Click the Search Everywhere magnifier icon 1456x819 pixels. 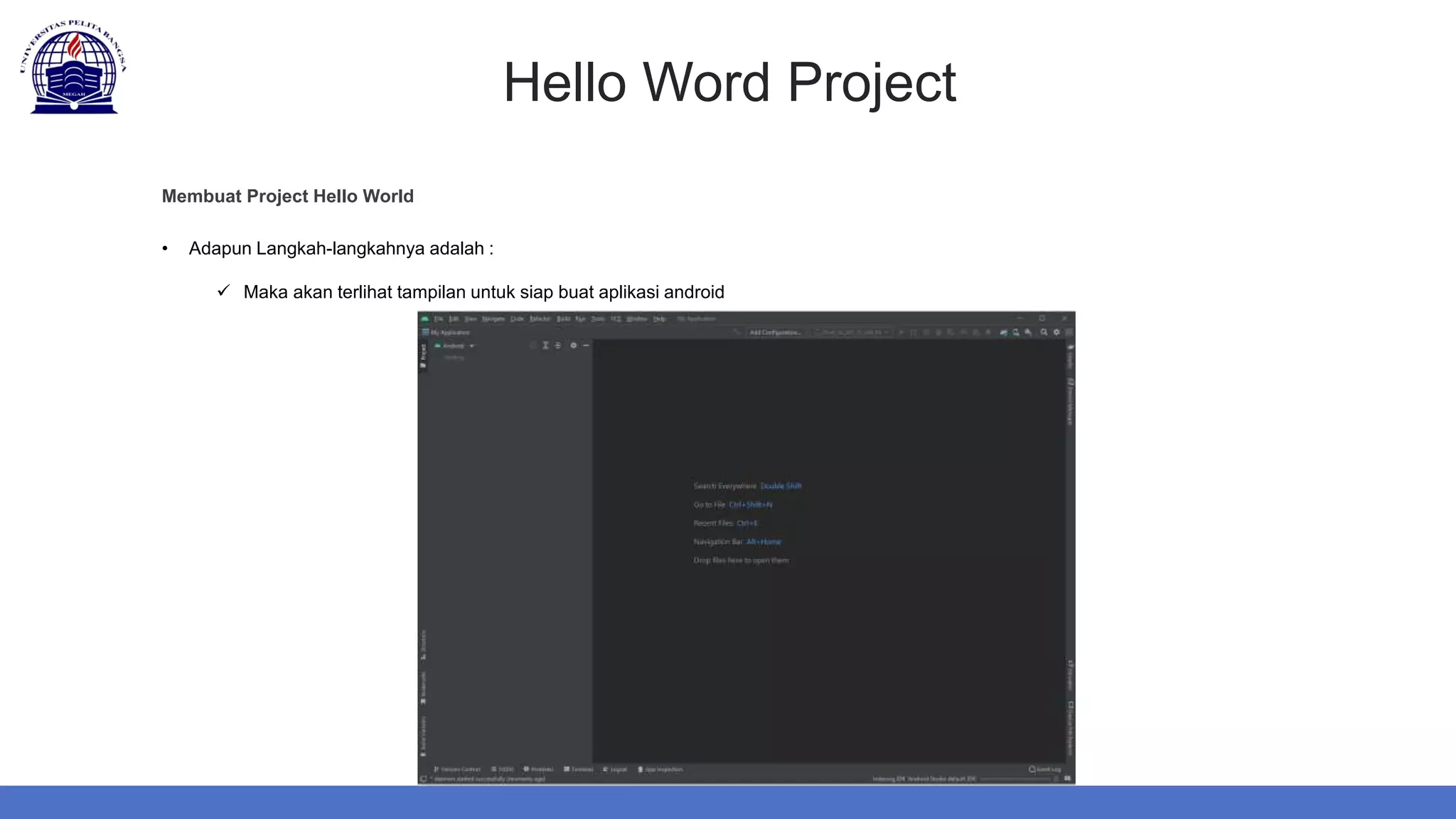point(1044,332)
